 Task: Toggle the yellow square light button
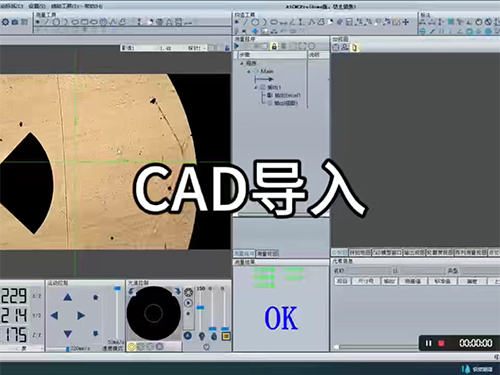[226, 336]
